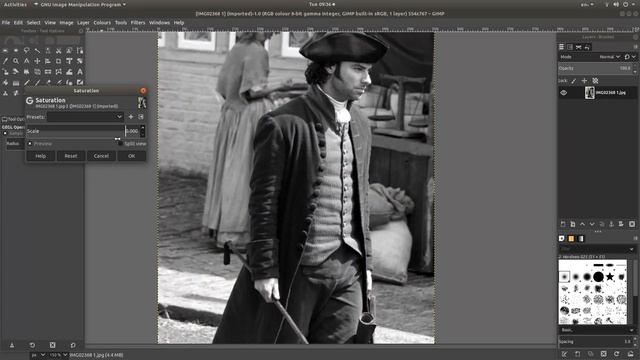The height and width of the screenshot is (360, 640).
Task: Click OK in the Saturation dialog
Action: tap(131, 156)
